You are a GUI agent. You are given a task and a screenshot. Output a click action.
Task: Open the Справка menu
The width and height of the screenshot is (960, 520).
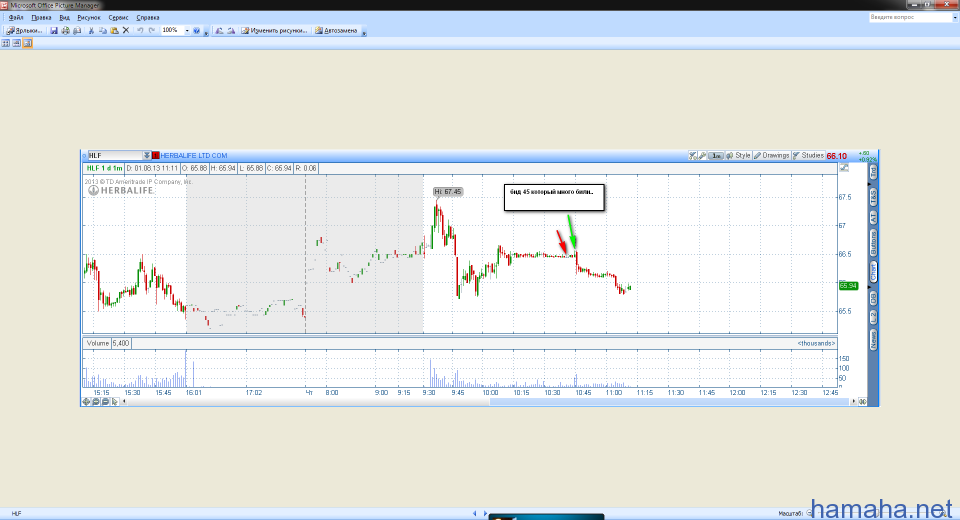tap(148, 18)
